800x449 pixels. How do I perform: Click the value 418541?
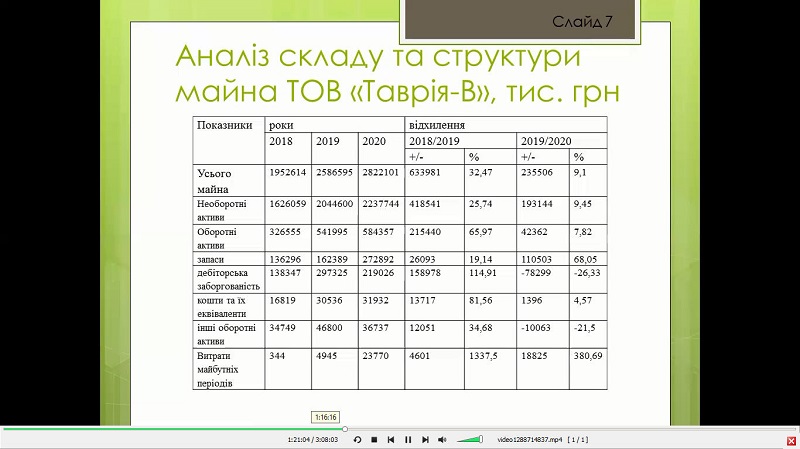click(425, 204)
